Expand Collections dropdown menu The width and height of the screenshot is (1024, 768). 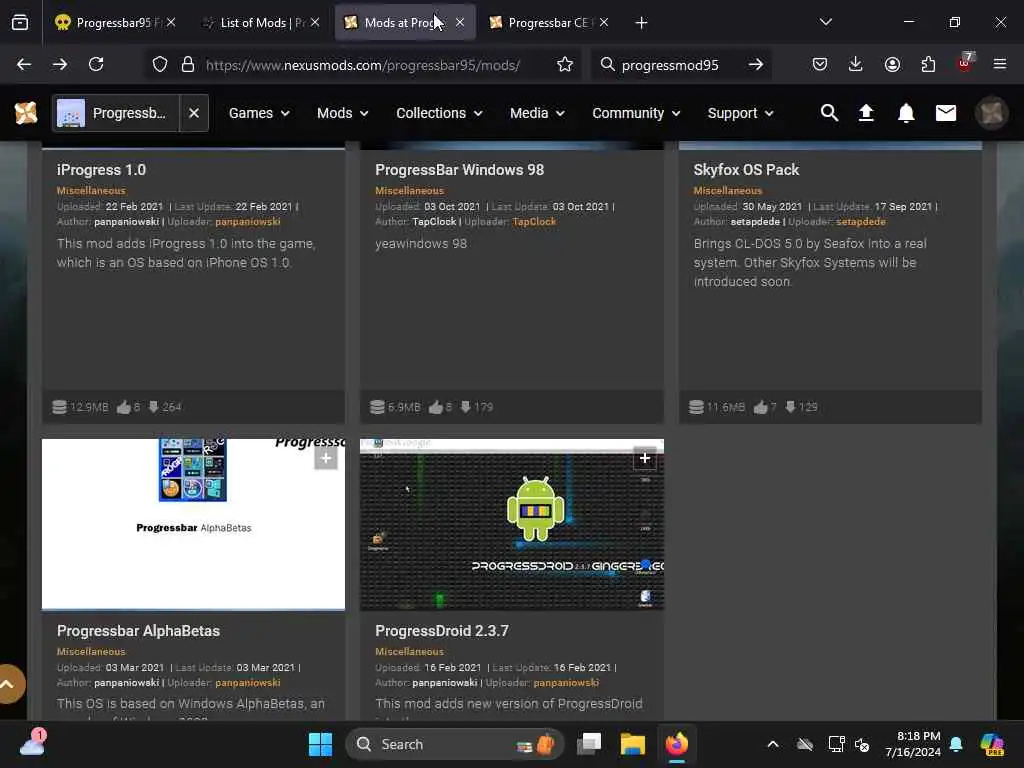point(439,113)
